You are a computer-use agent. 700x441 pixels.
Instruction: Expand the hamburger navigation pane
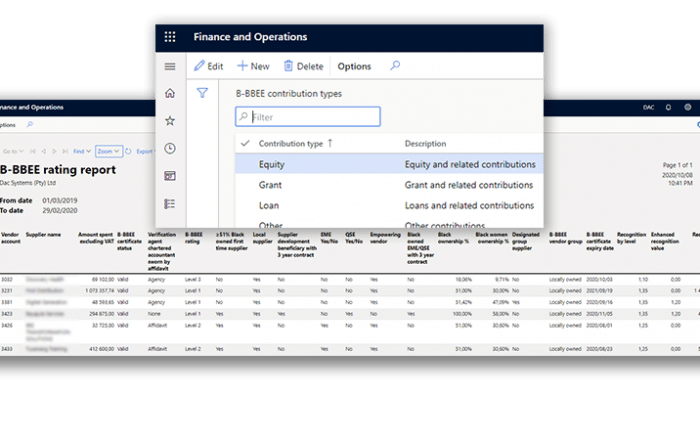click(170, 66)
